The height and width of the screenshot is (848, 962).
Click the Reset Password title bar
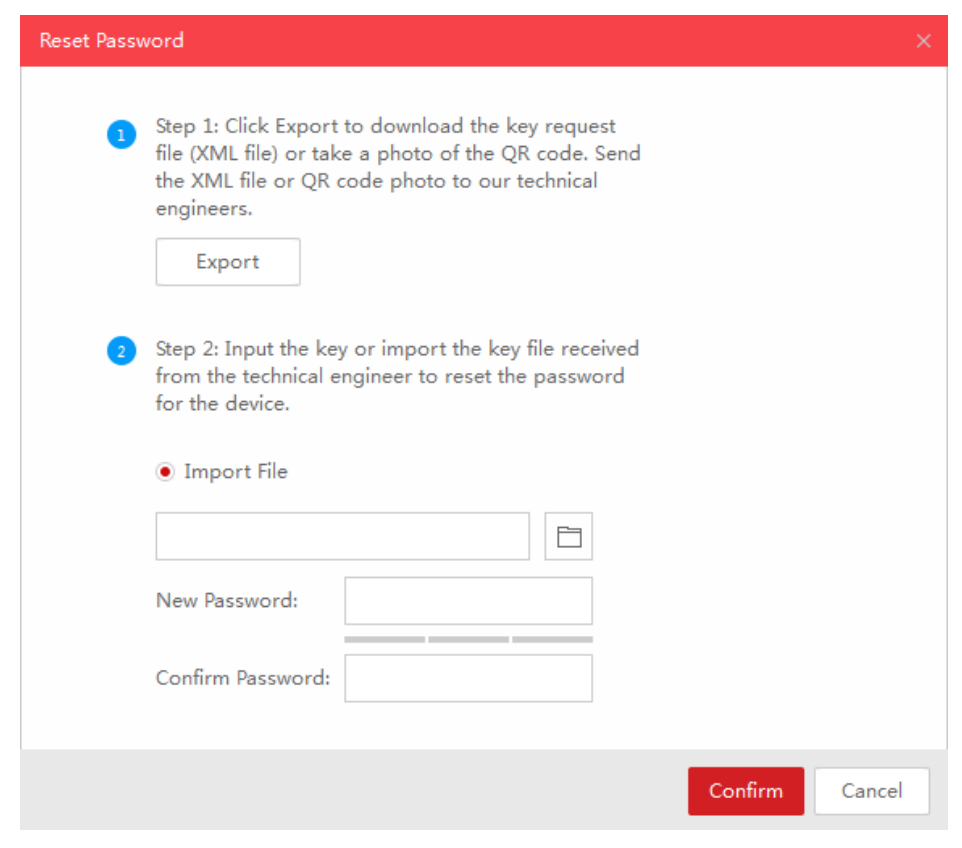click(x=111, y=41)
